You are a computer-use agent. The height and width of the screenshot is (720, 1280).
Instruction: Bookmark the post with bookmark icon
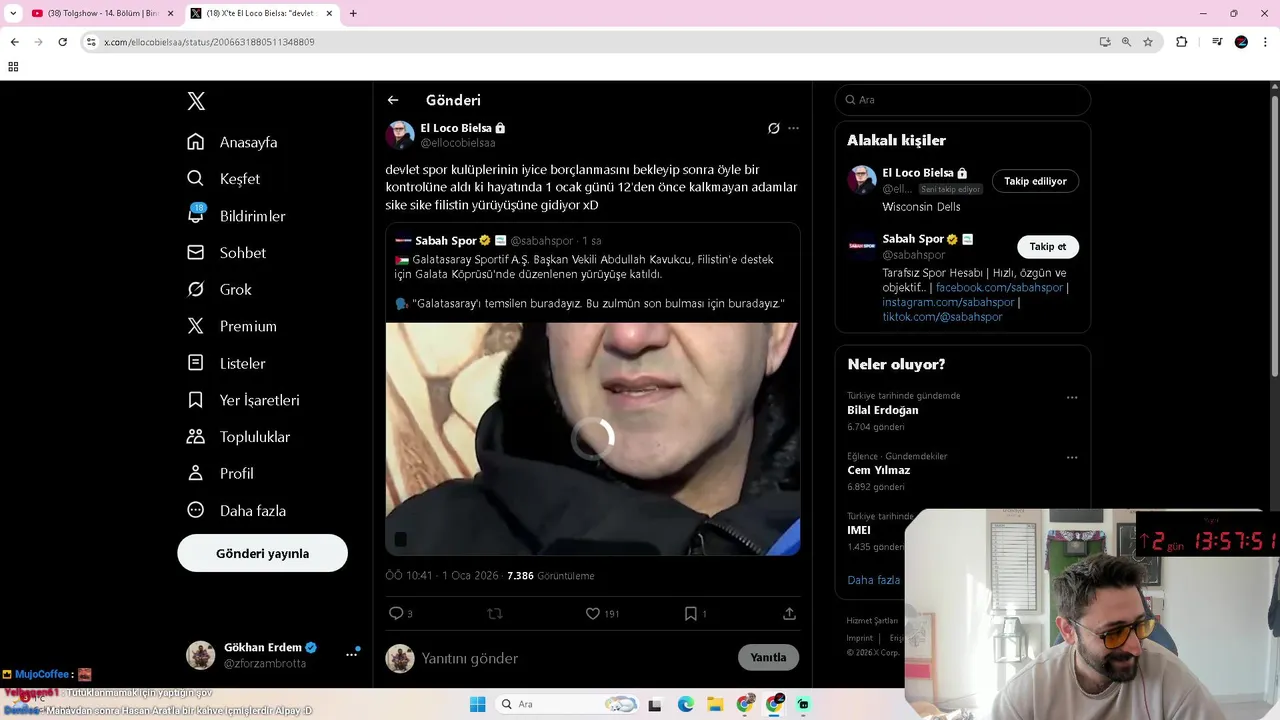690,613
